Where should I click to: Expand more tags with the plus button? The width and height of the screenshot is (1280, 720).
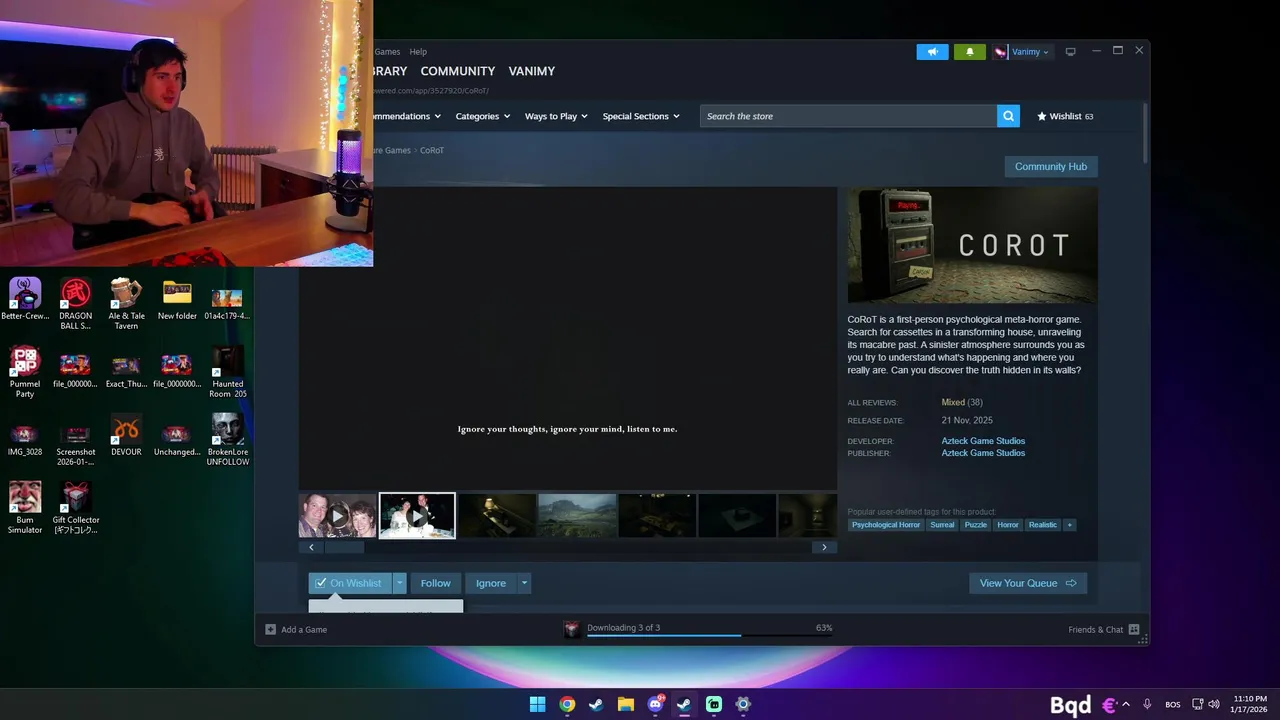tap(1069, 525)
